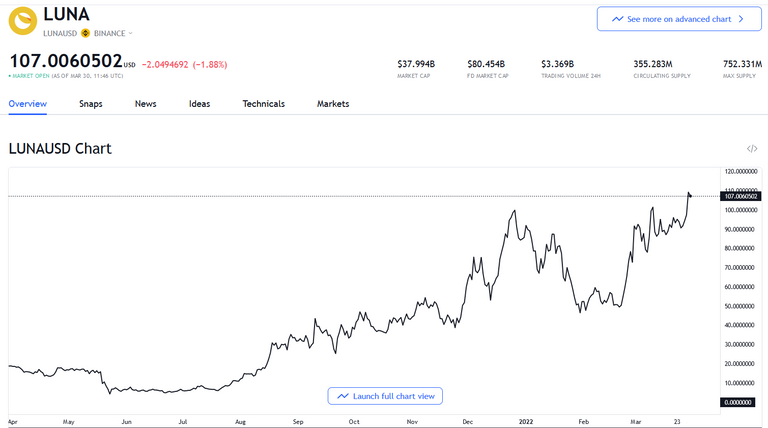The height and width of the screenshot is (428, 768).
Task: Click the LUNA coin logo icon
Action: 23,21
